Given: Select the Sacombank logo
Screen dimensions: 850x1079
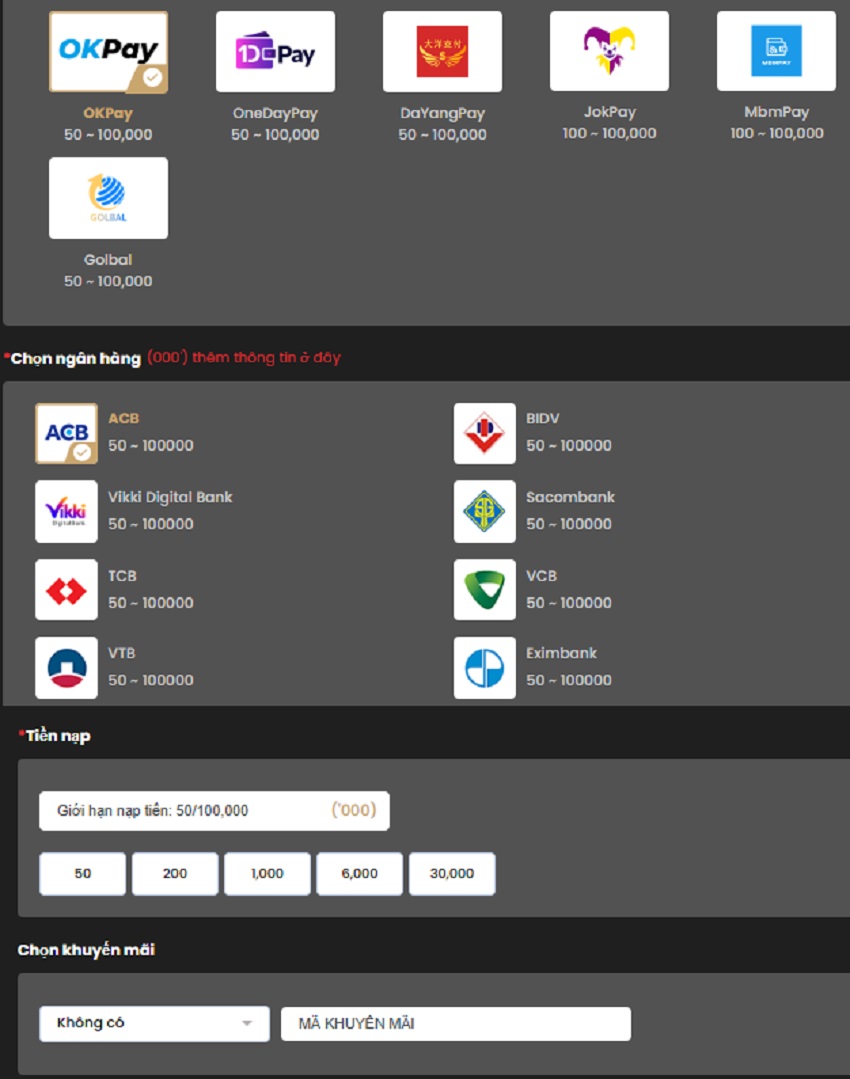Looking at the screenshot, I should (485, 511).
